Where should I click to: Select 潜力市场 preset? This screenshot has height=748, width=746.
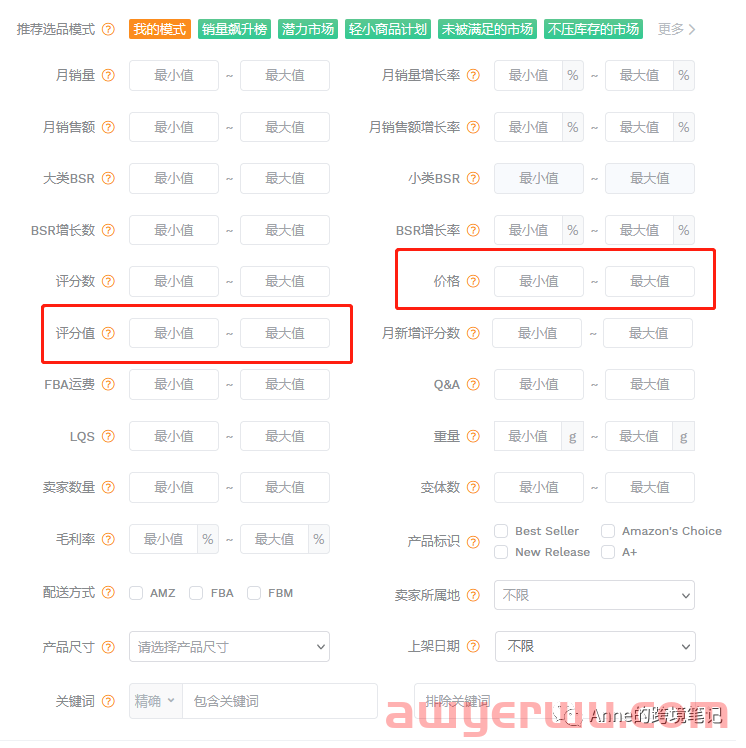[x=308, y=29]
